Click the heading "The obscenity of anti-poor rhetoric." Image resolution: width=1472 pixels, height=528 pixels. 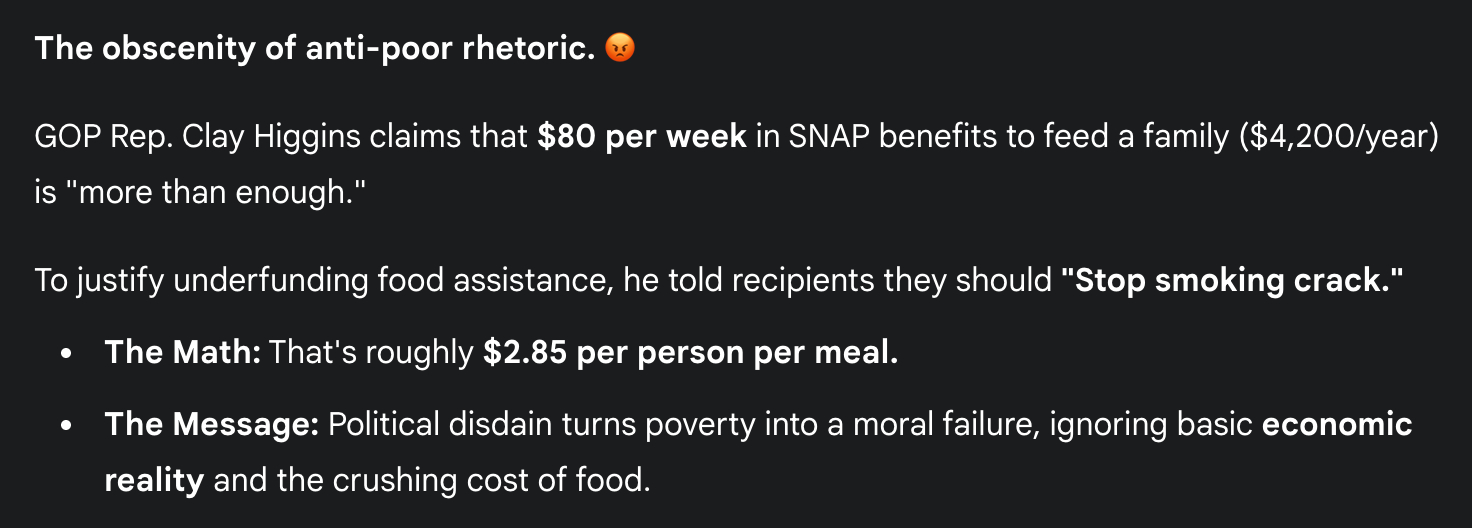pyautogui.click(x=315, y=49)
